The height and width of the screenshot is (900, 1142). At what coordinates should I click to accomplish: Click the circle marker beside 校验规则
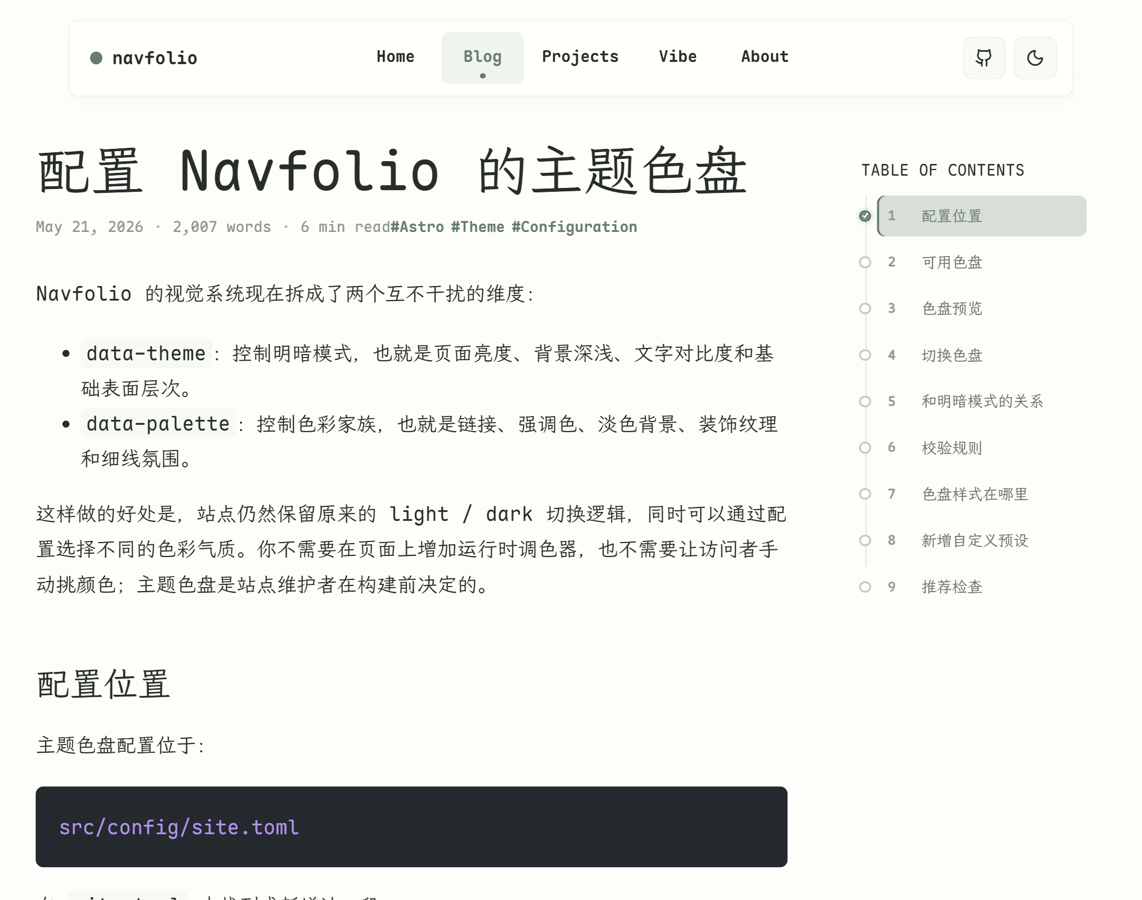pos(865,448)
